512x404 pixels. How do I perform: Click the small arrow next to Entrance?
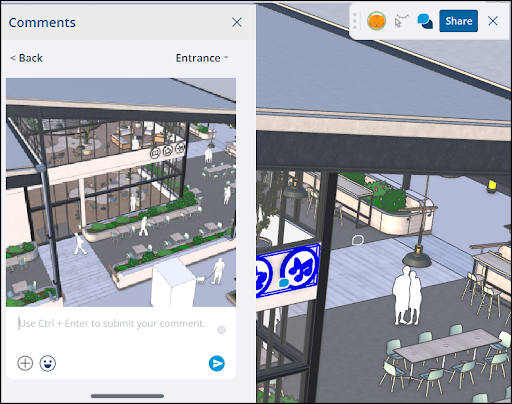click(x=226, y=58)
